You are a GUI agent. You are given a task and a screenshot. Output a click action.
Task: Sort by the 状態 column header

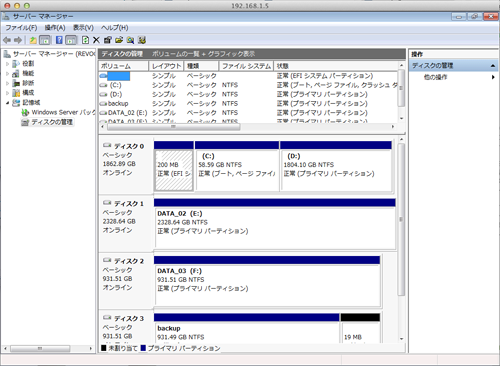[336, 66]
